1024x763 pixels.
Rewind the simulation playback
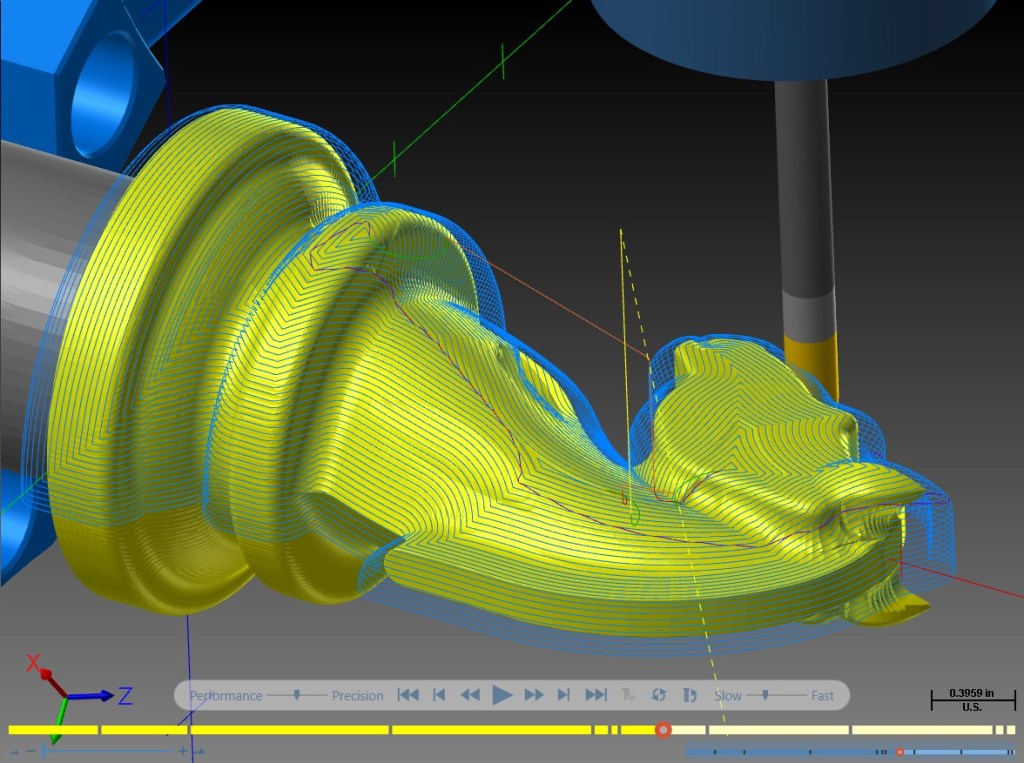click(x=470, y=695)
